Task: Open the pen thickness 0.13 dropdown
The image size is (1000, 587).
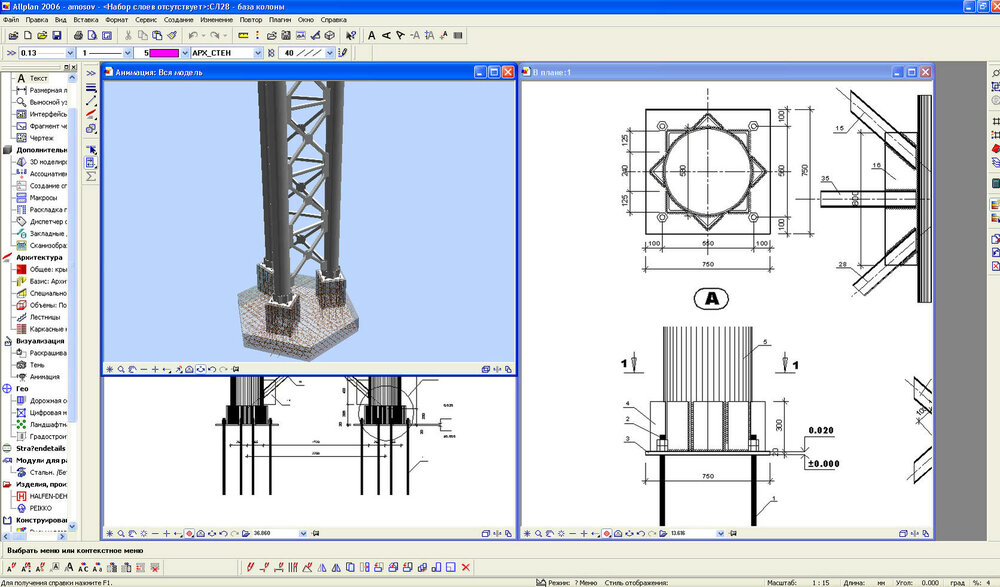Action: 70,52
